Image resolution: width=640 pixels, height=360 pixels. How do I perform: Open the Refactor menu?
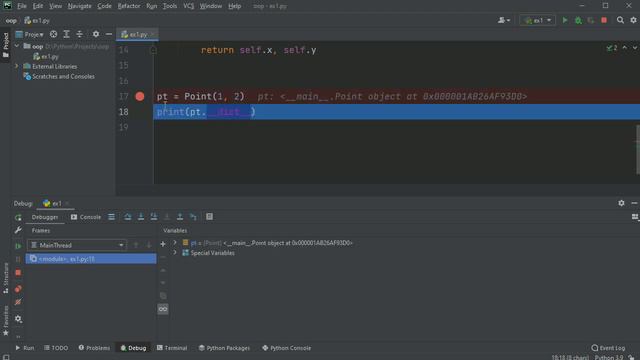pyautogui.click(x=129, y=6)
